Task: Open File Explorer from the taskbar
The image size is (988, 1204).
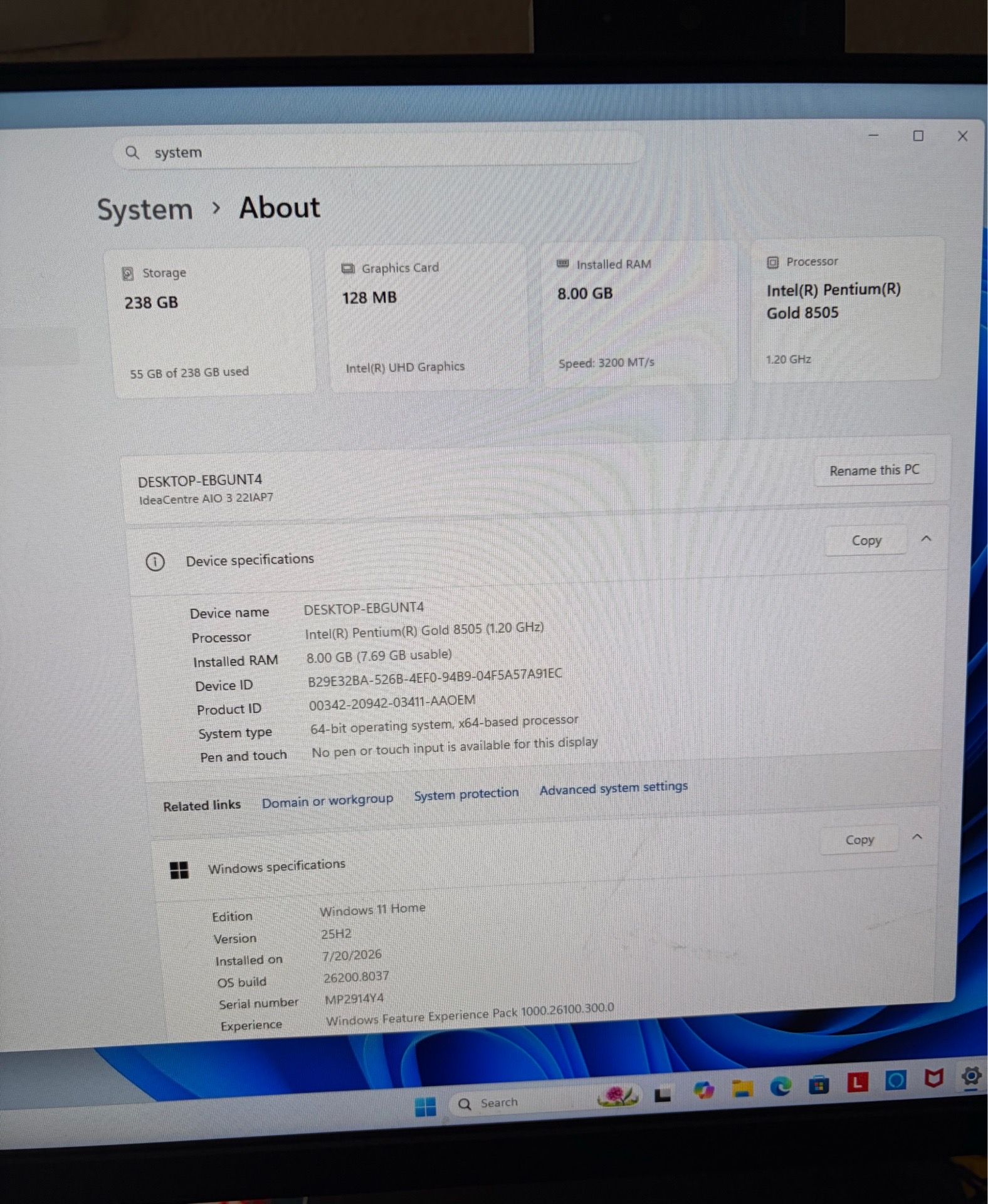Action: 742,1089
